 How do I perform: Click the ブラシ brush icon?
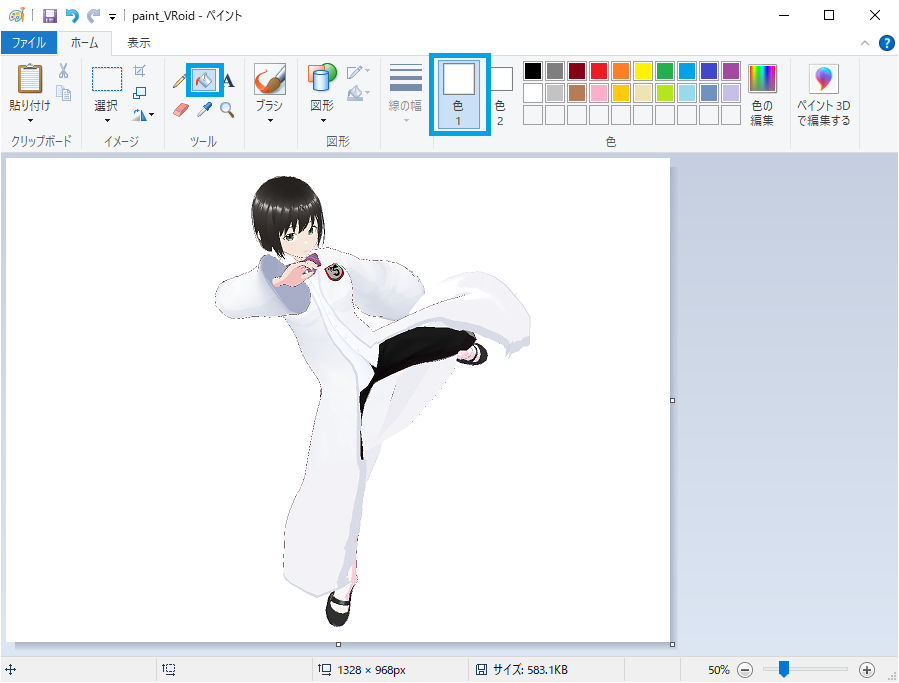(x=269, y=79)
